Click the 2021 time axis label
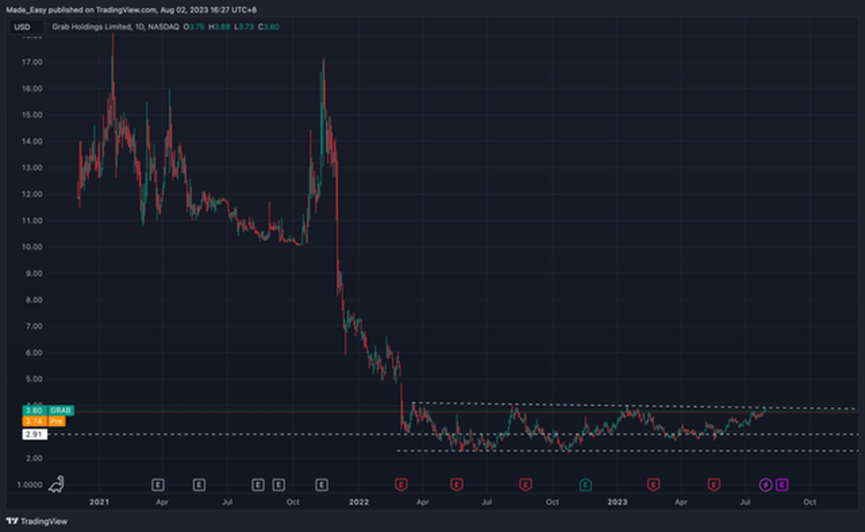The height and width of the screenshot is (532, 865). click(99, 502)
